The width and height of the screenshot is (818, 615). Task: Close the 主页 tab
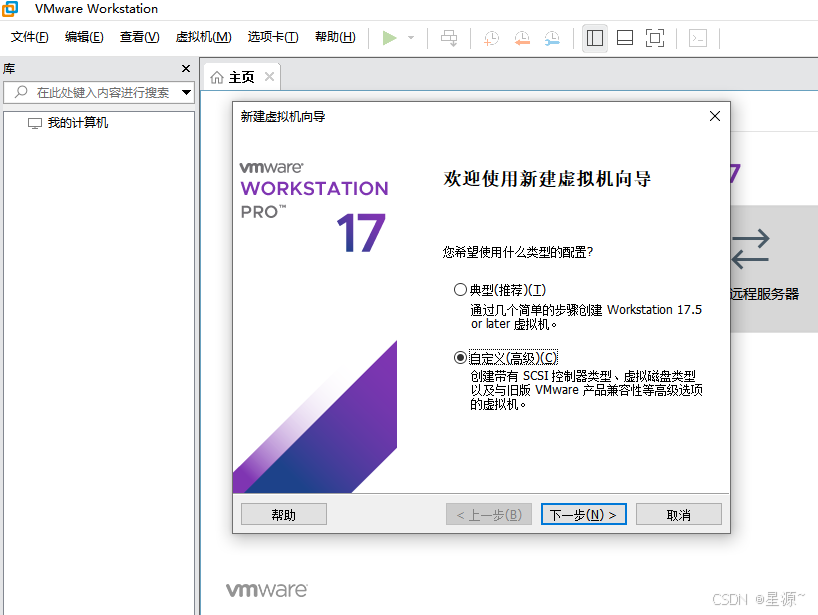[x=269, y=77]
